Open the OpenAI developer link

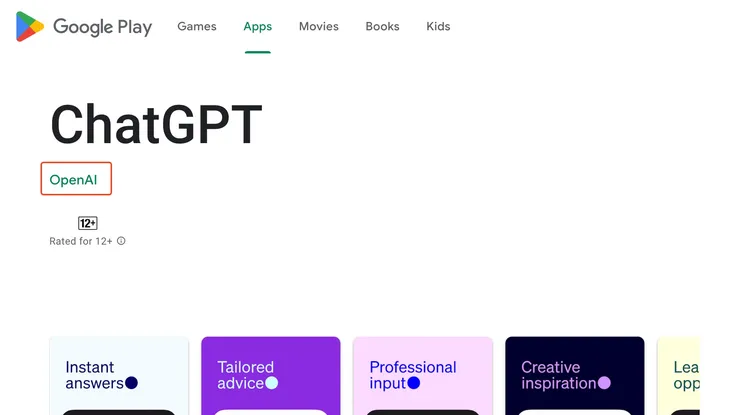tap(74, 180)
